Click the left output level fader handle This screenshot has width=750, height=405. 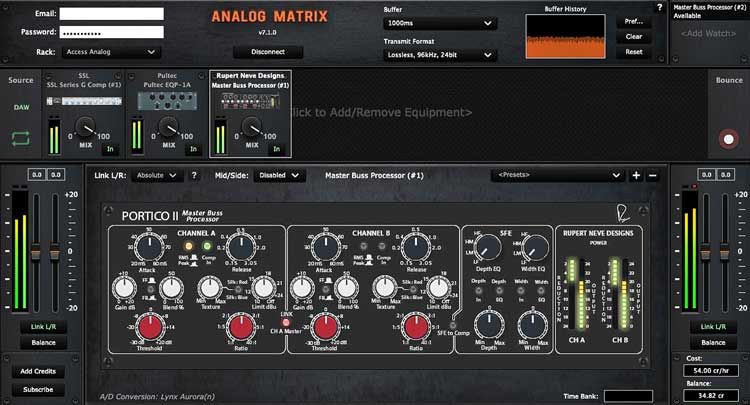pos(706,252)
